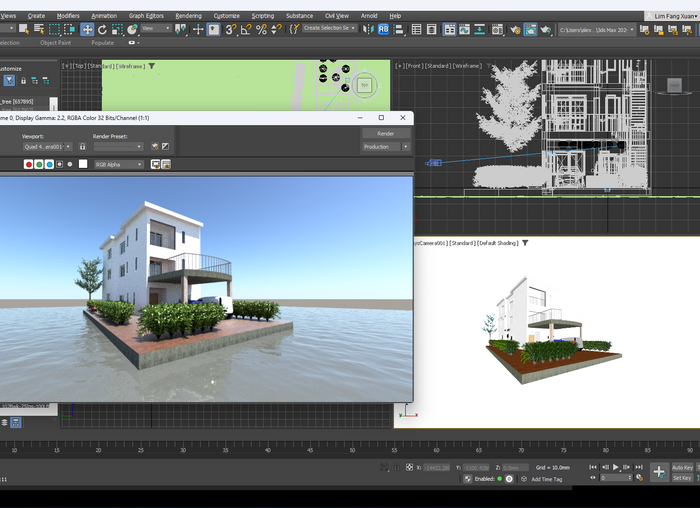Open Create menu
Image resolution: width=700 pixels, height=508 pixels.
[36, 16]
